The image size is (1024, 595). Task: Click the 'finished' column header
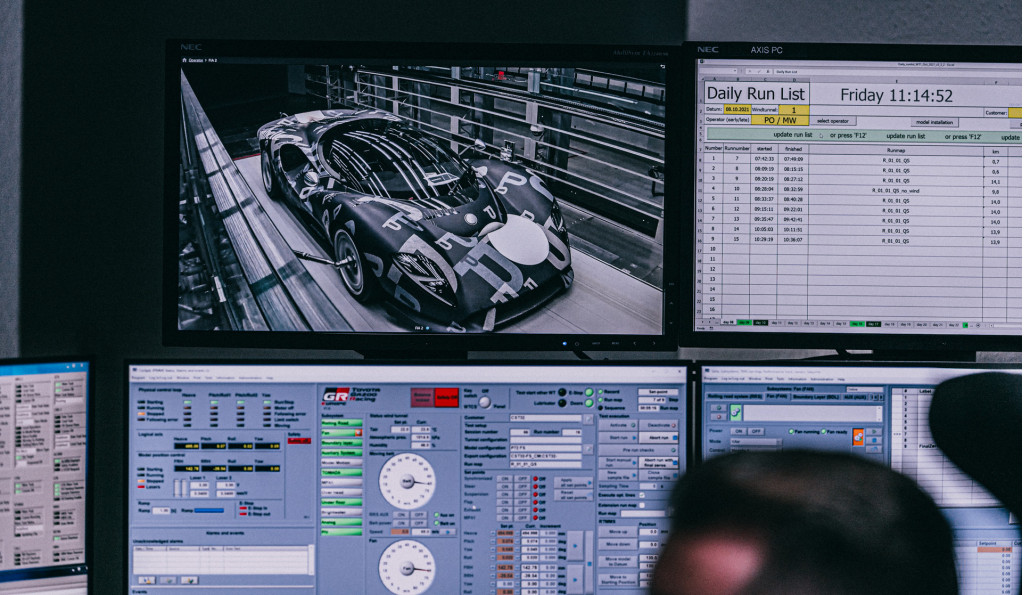(x=793, y=149)
